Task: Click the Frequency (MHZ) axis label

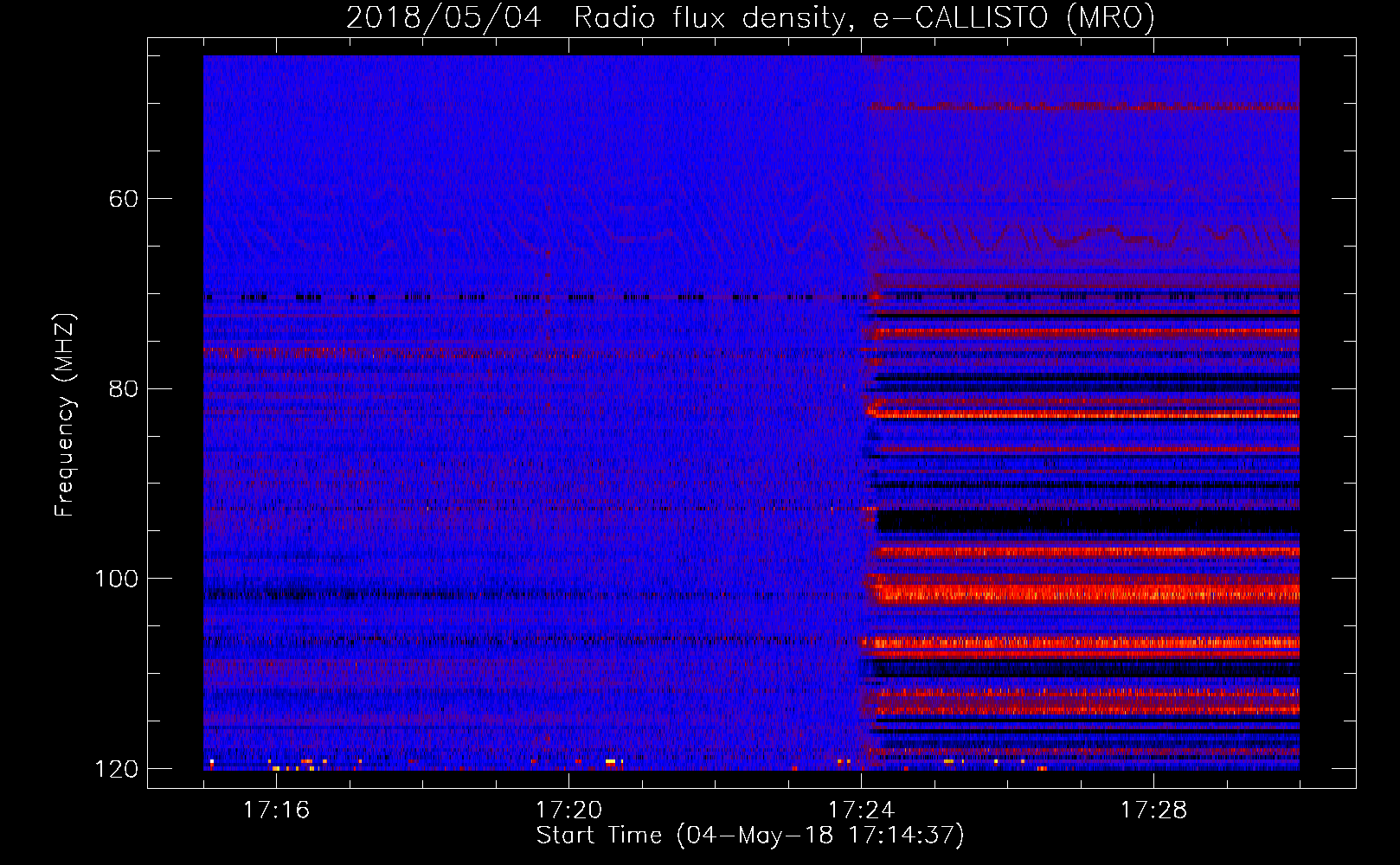Action: coord(65,415)
